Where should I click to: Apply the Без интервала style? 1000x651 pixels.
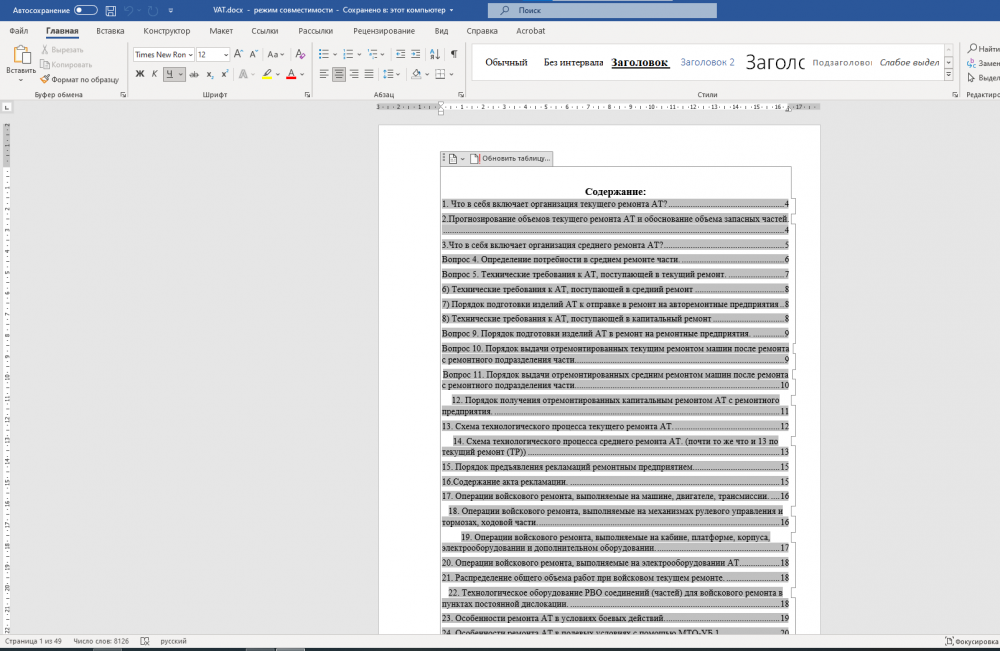573,62
